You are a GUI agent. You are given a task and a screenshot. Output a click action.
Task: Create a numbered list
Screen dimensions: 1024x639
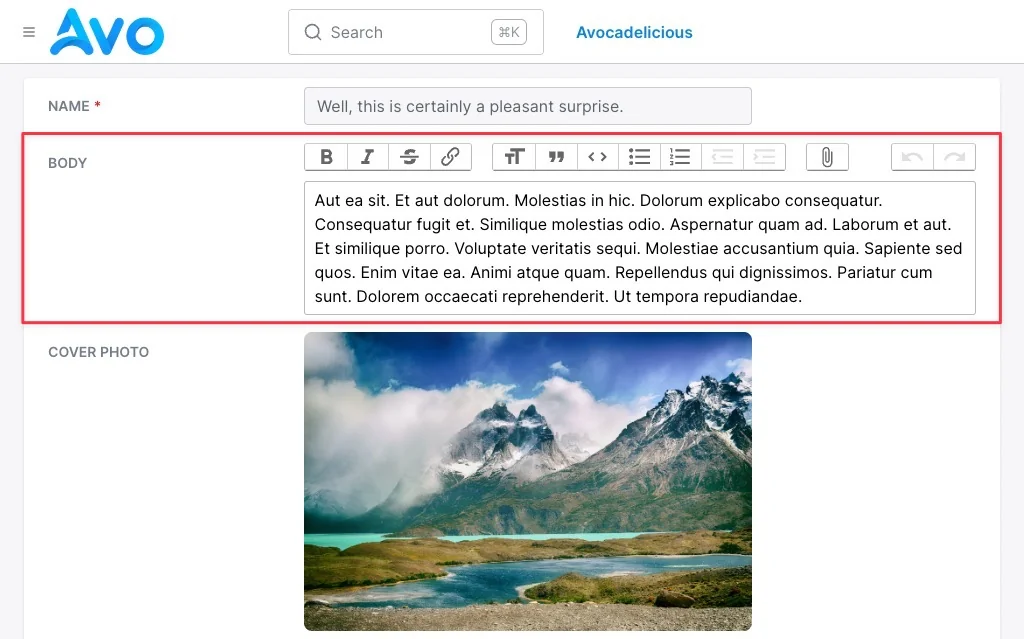click(680, 157)
